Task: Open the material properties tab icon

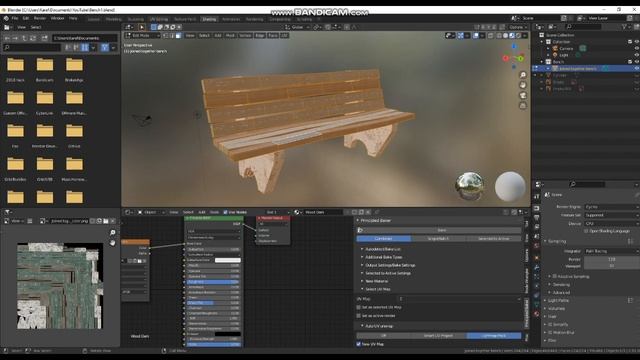Action: pos(537,313)
